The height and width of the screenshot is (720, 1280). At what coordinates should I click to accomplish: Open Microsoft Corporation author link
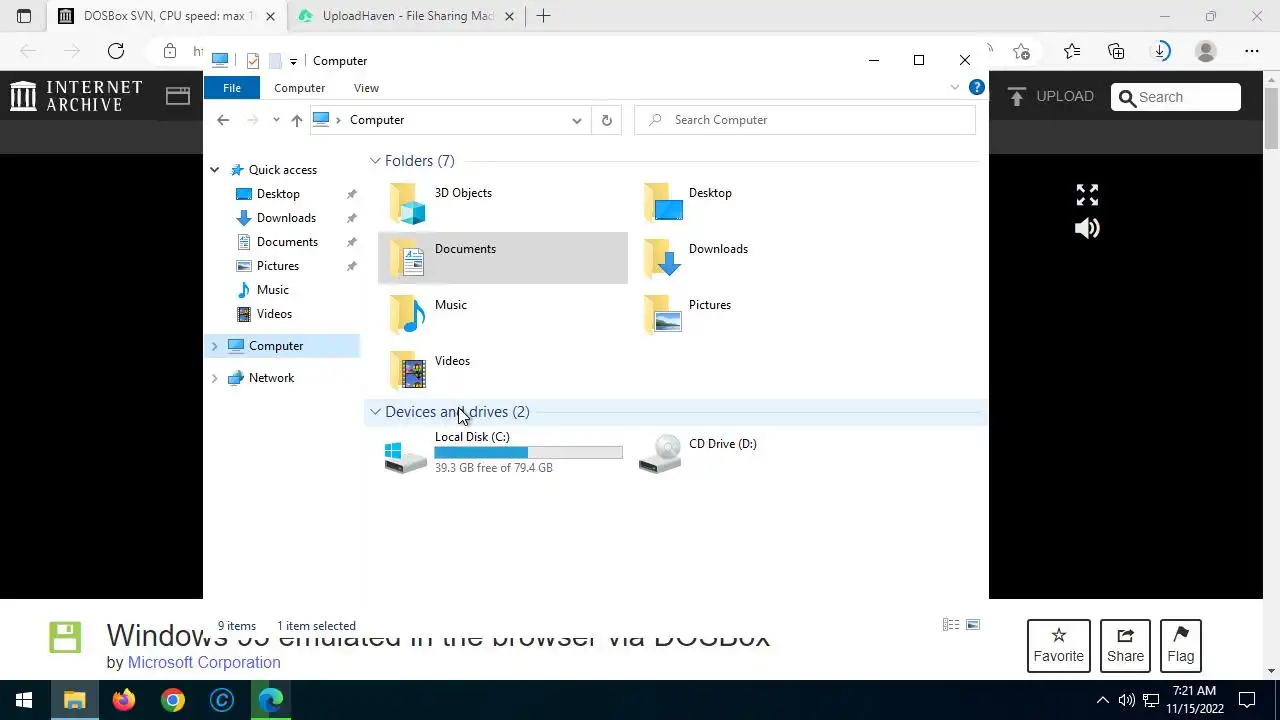(204, 662)
